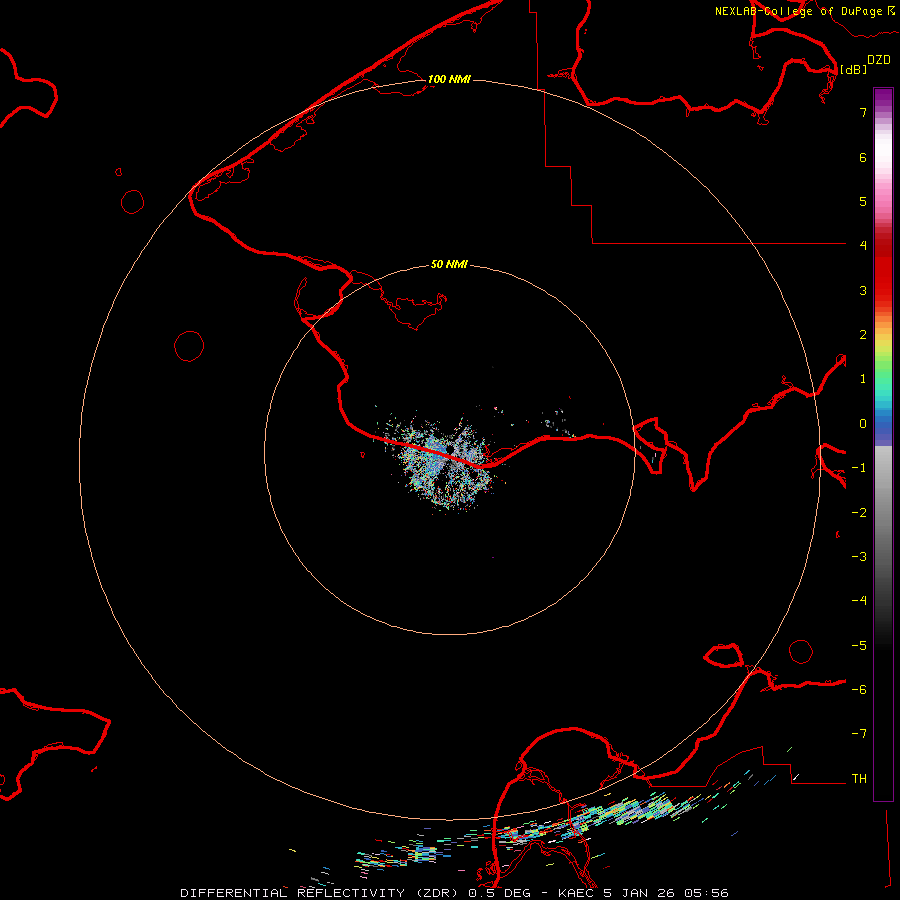Click the 1 value on the color scale

coord(863,379)
